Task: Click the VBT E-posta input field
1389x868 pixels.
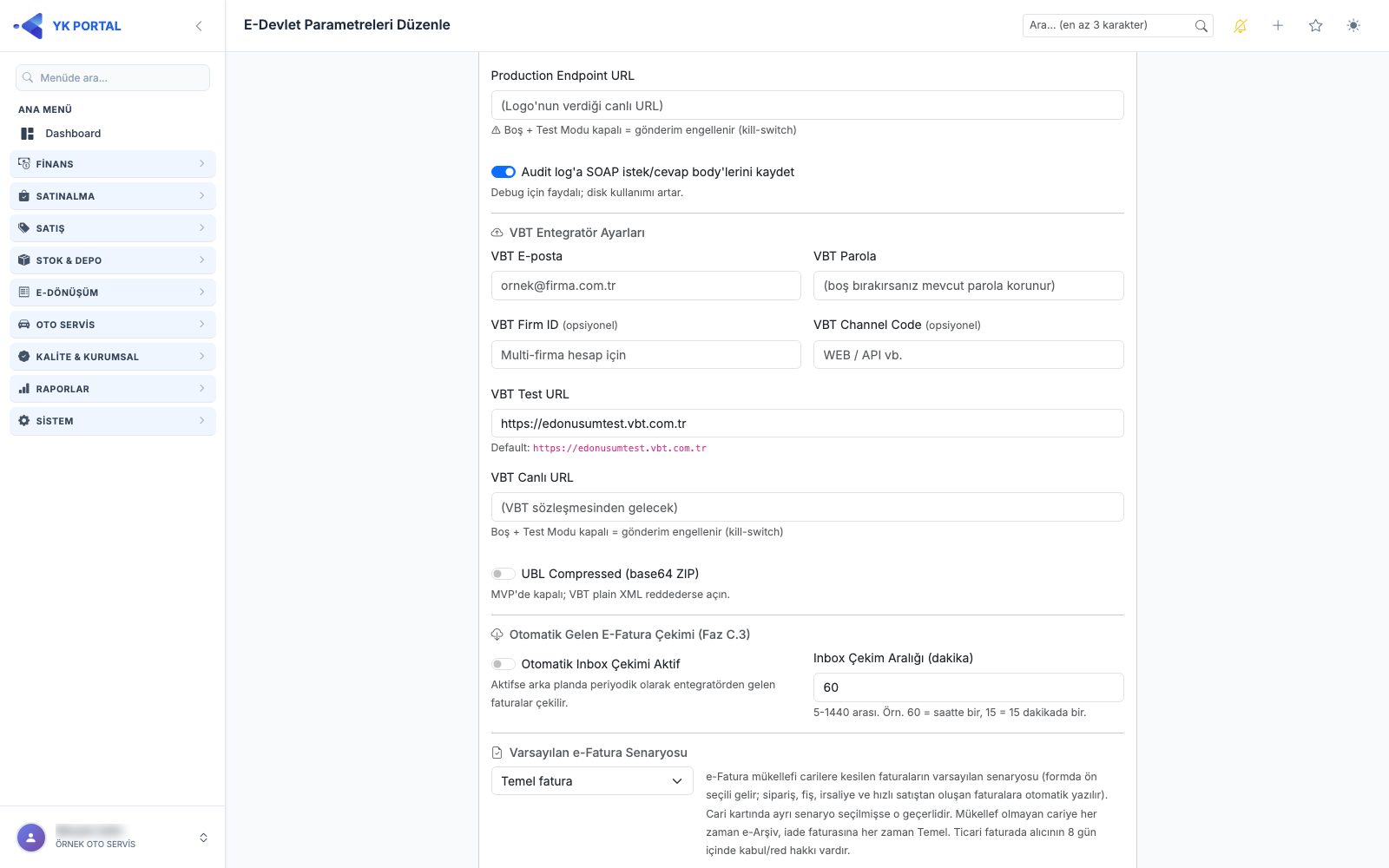Action: pyautogui.click(x=646, y=286)
